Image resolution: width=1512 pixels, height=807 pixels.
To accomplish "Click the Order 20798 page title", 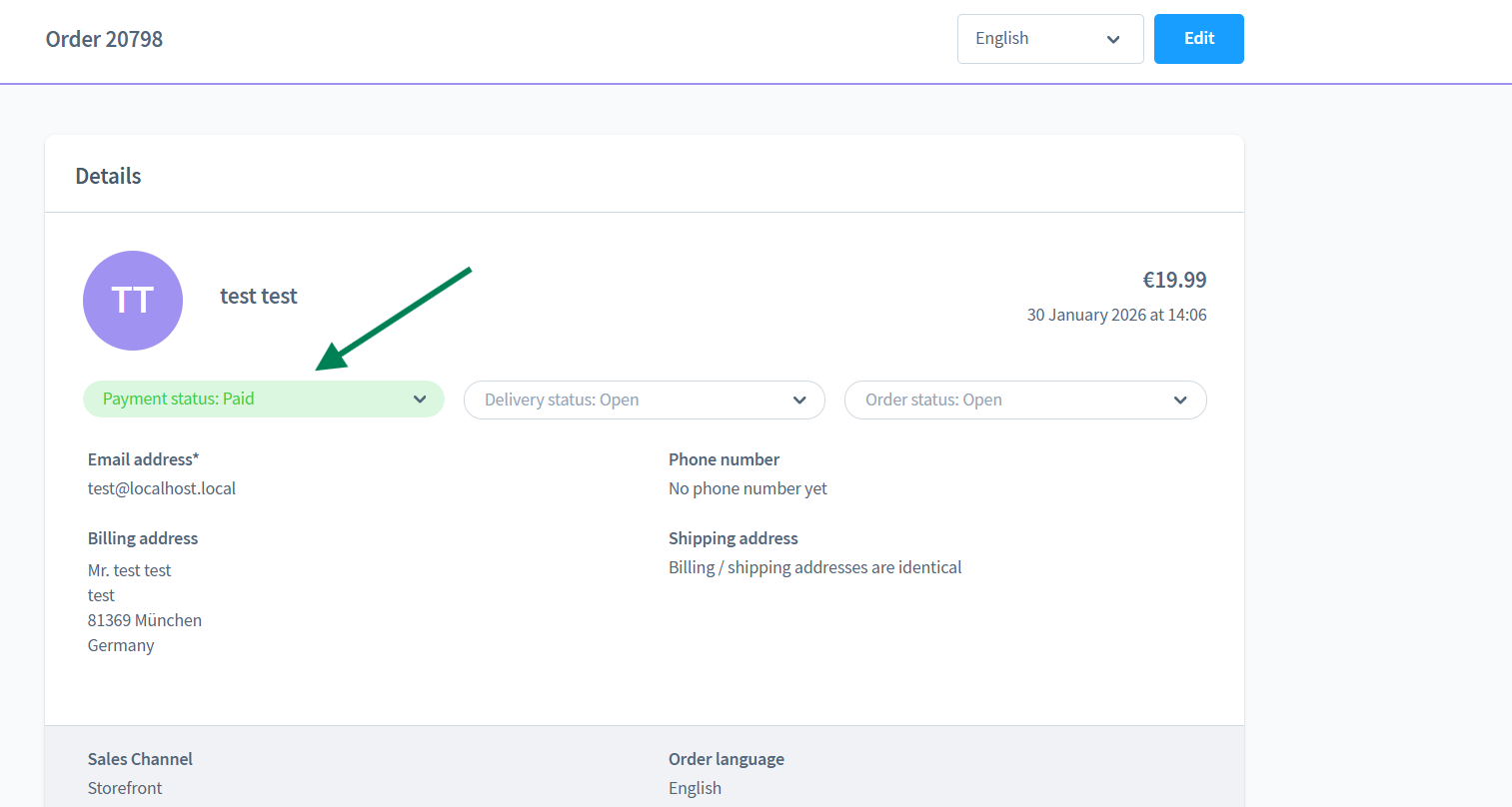I will click(104, 39).
